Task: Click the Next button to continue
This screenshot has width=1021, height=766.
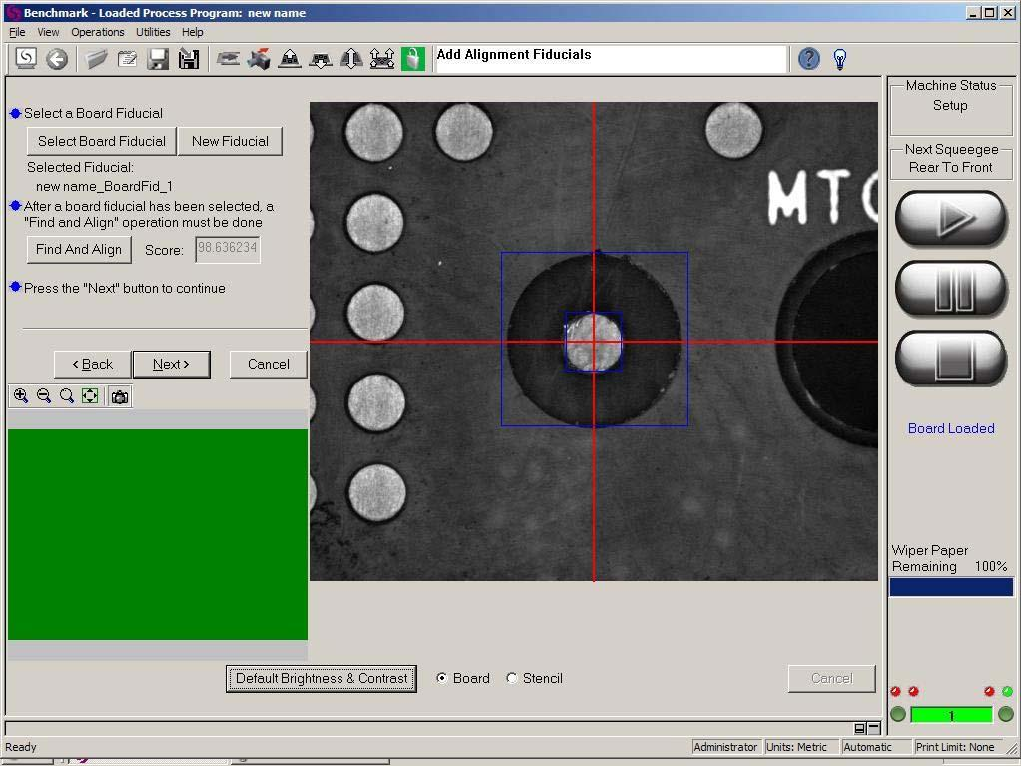Action: 171,364
